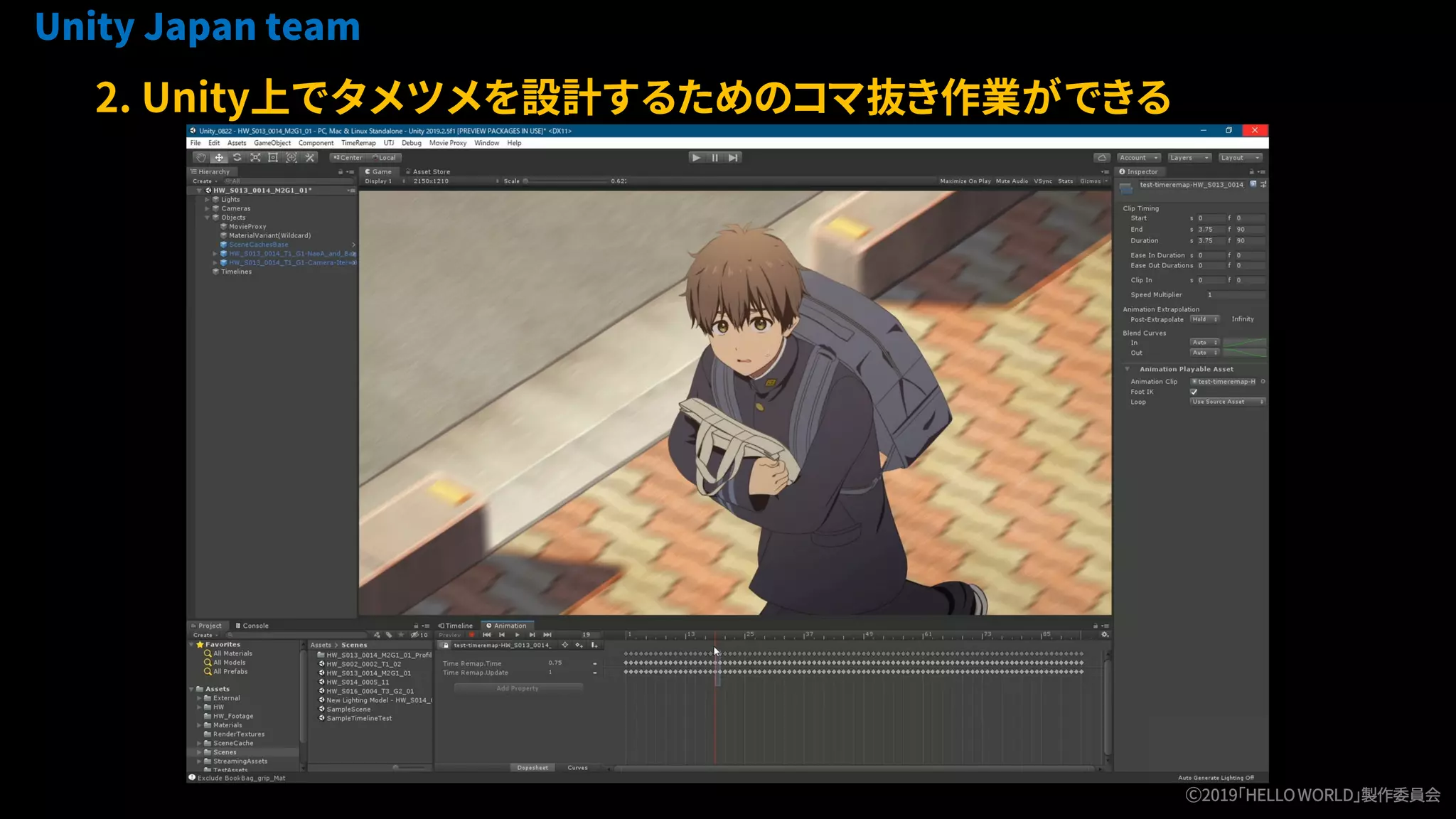Go to next keyframe in Animation window

pos(532,635)
